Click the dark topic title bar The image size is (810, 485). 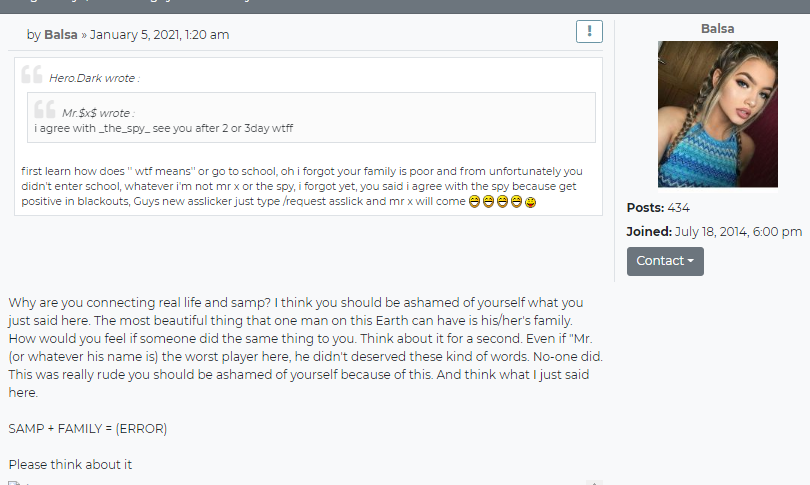point(405,6)
